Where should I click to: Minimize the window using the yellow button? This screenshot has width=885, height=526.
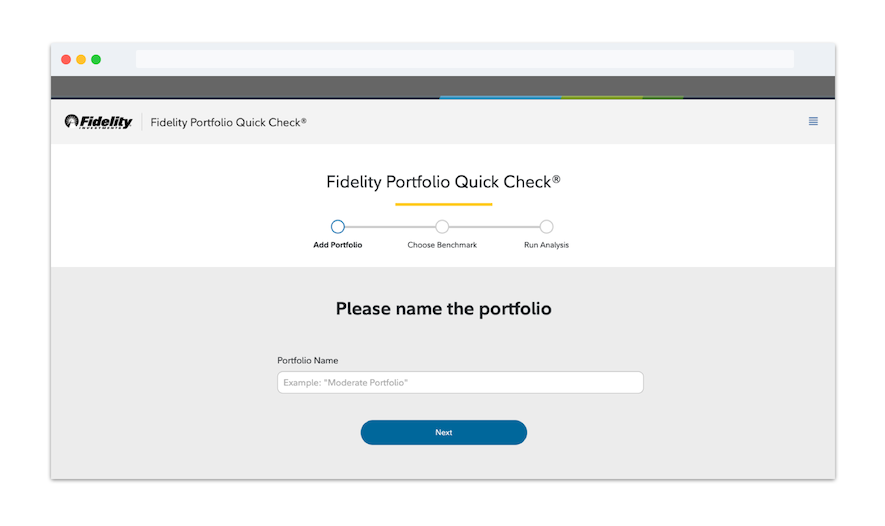point(81,59)
